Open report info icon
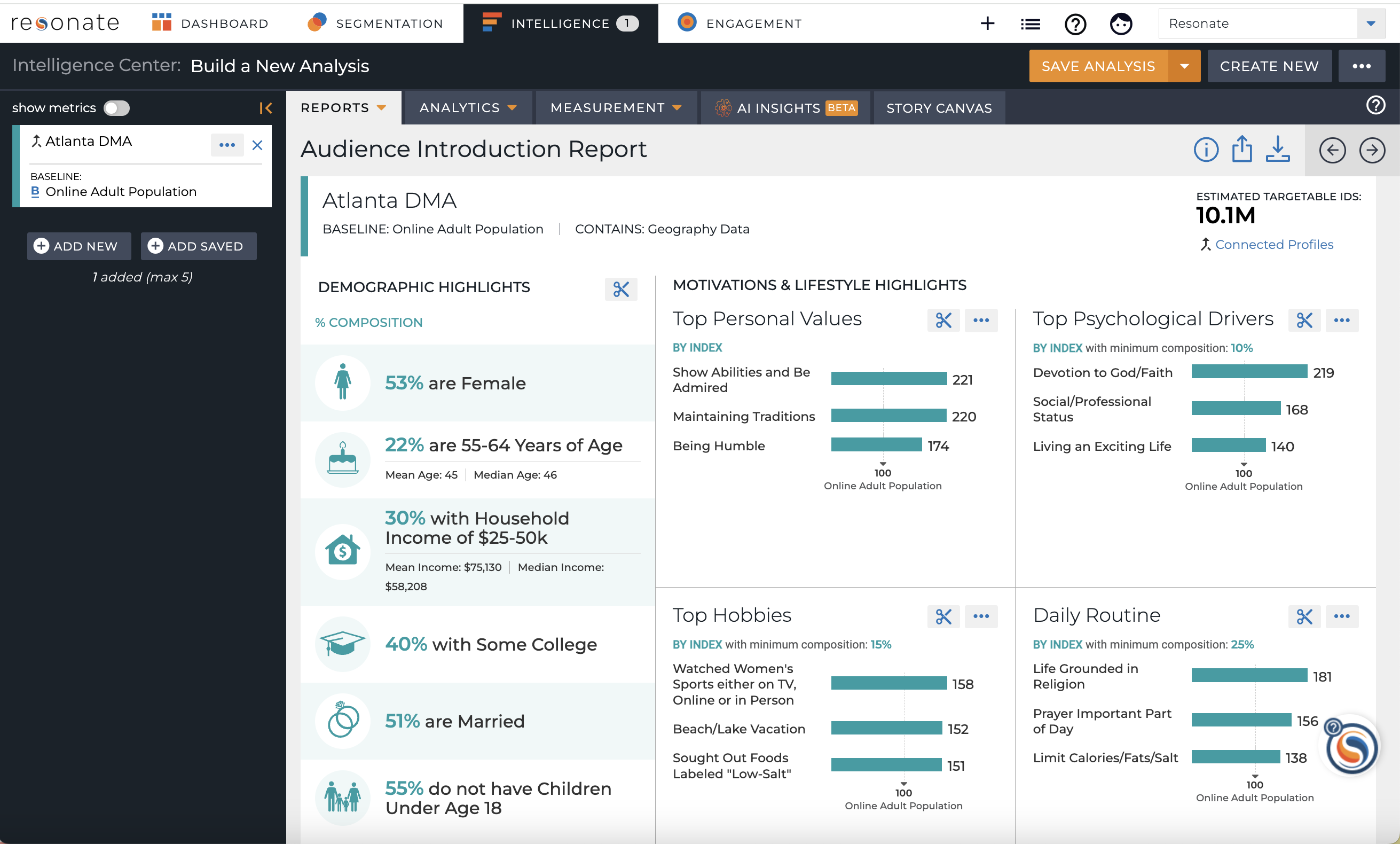Viewport: 1400px width, 844px height. tap(1206, 150)
